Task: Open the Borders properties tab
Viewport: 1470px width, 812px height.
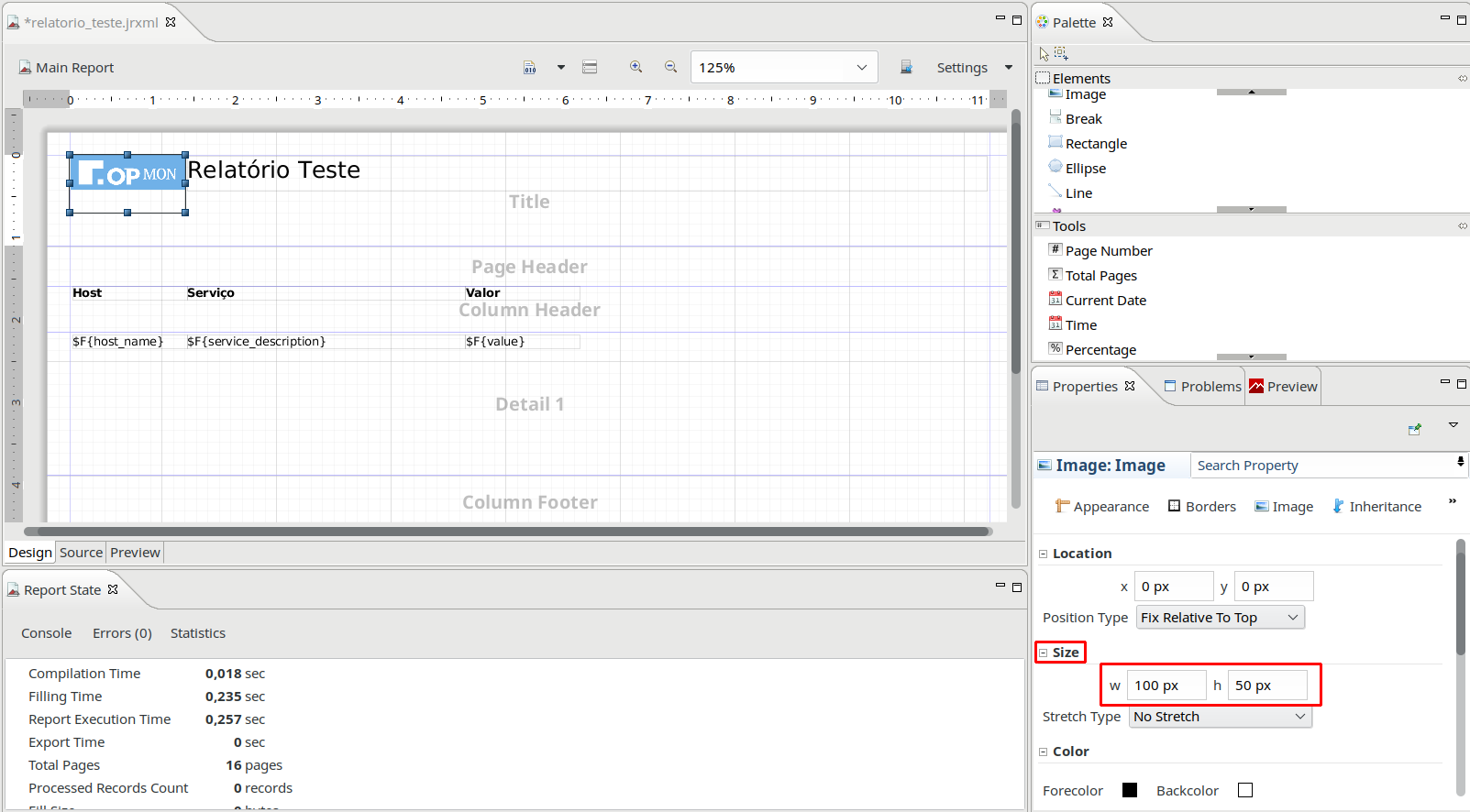Action: [1201, 507]
